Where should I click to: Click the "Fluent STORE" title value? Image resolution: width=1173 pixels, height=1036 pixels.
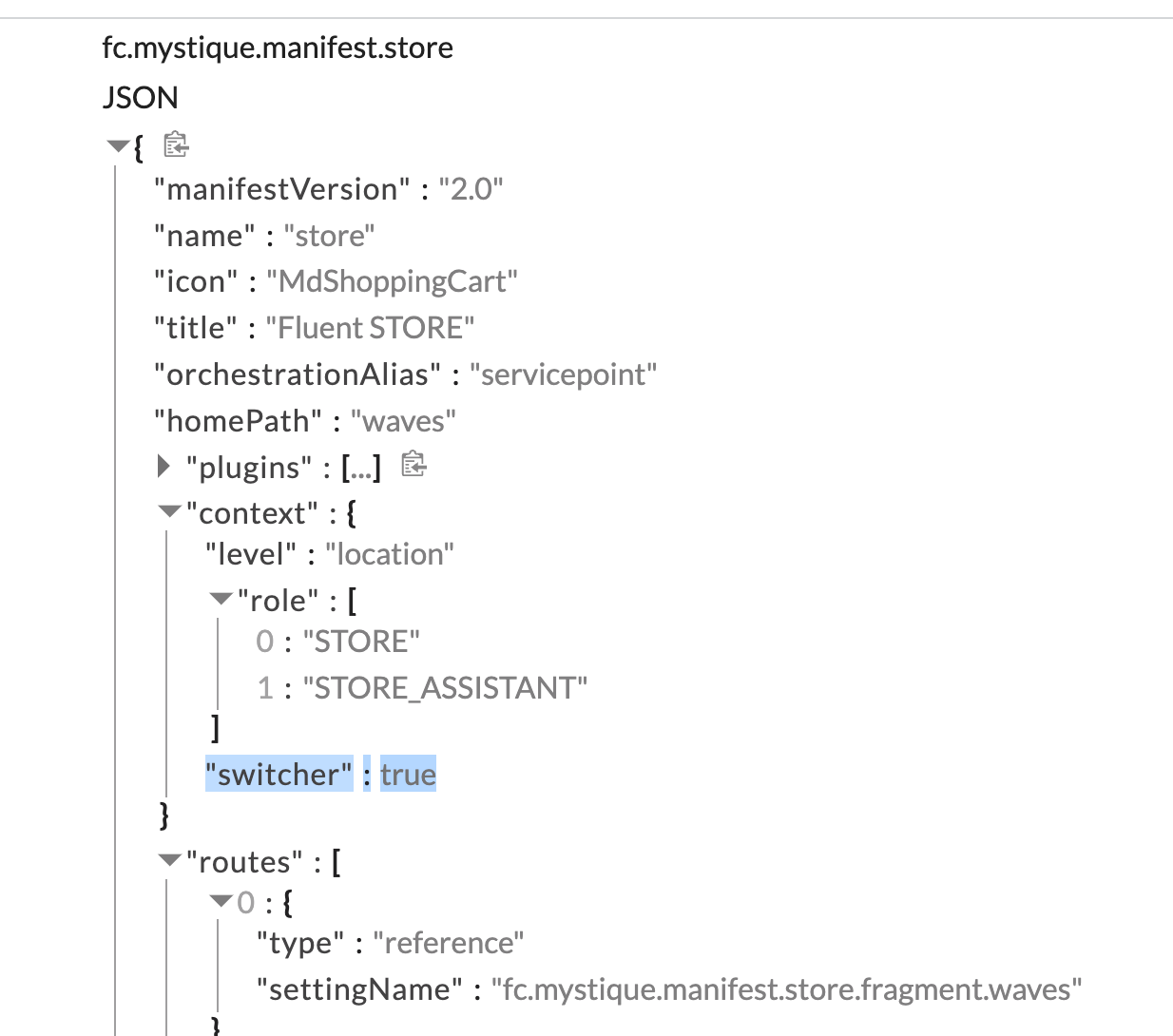click(x=370, y=328)
